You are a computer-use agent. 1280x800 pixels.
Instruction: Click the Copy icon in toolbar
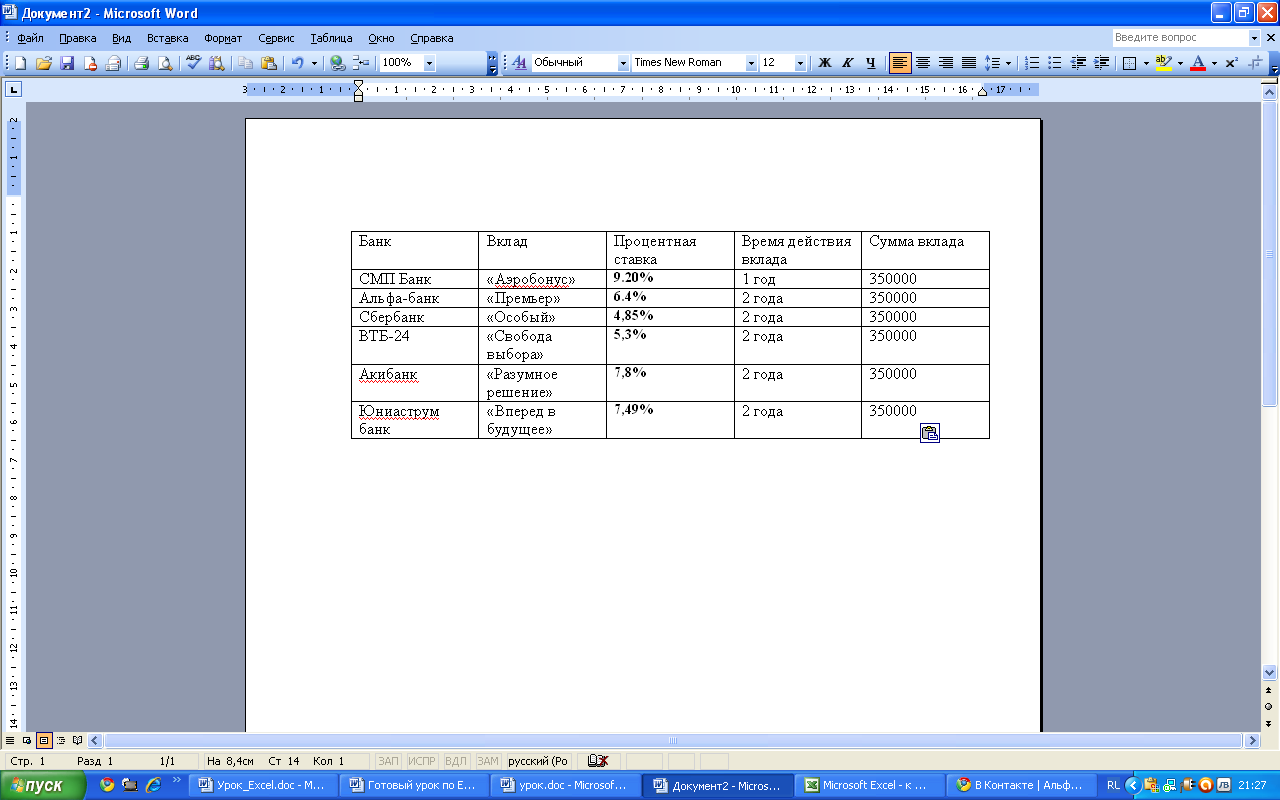245,62
